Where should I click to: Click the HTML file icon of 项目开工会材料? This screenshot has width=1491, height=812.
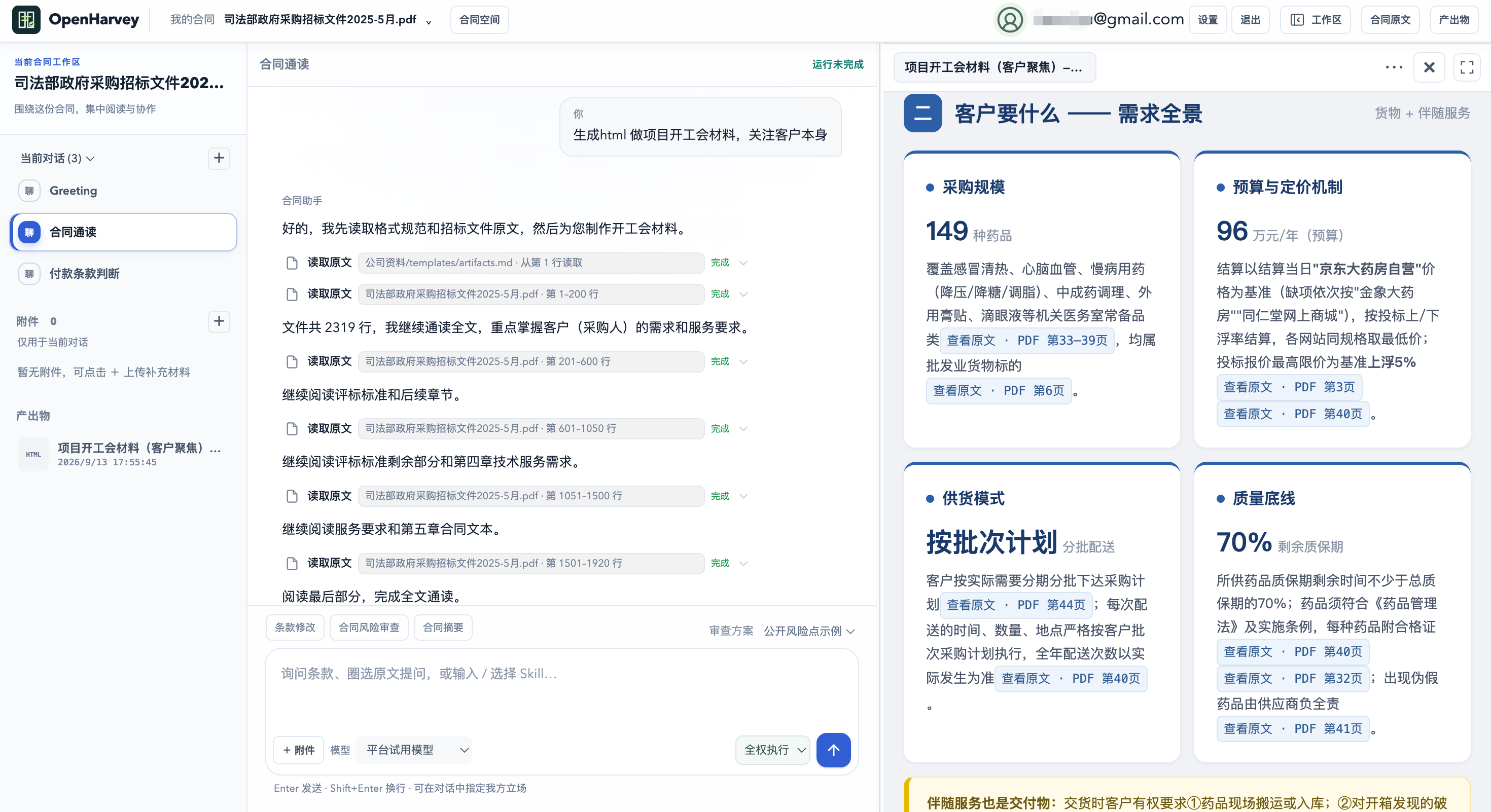click(33, 455)
